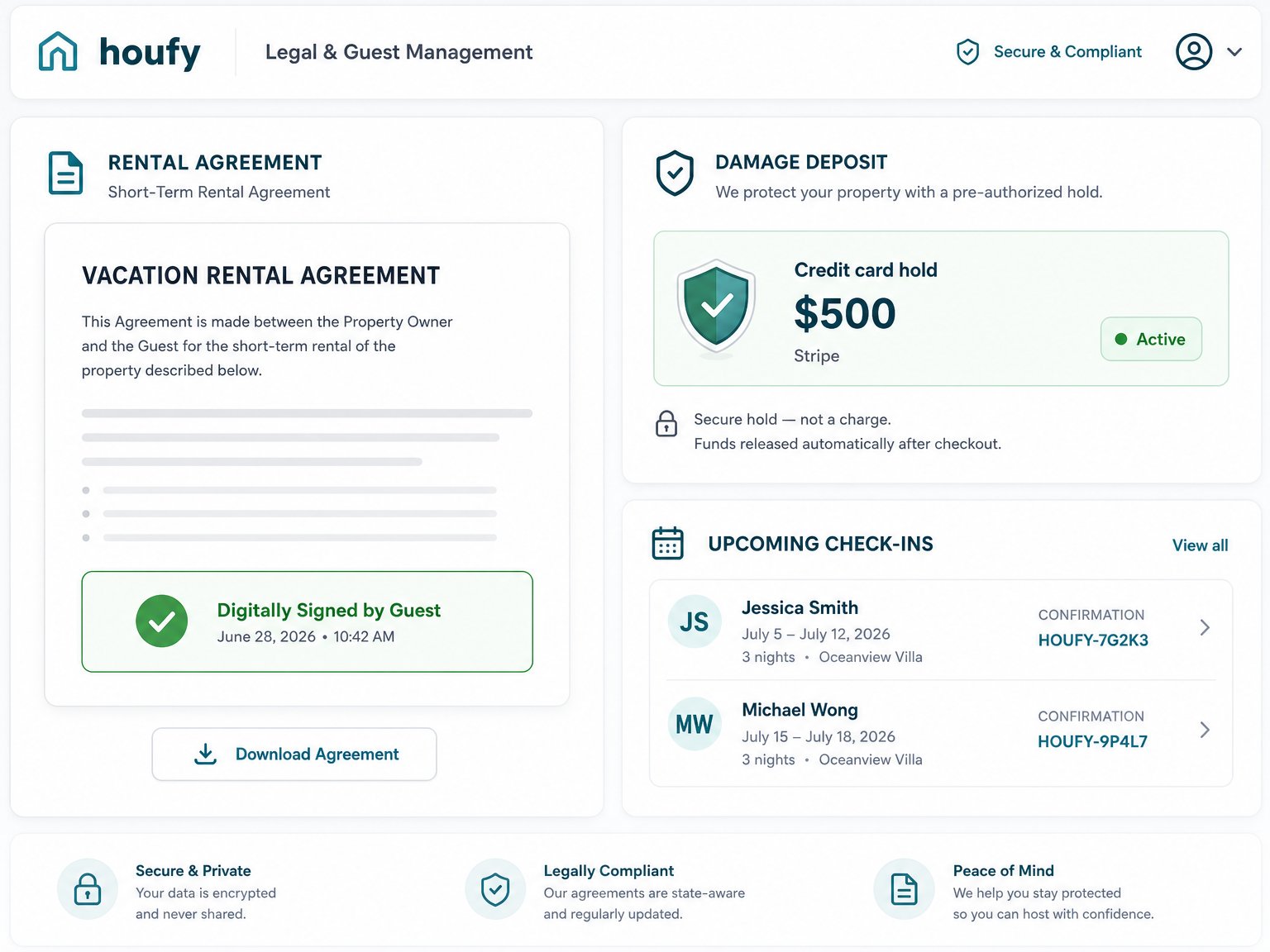Click the Funds released automatically text
Image resolution: width=1270 pixels, height=952 pixels.
[x=847, y=445]
